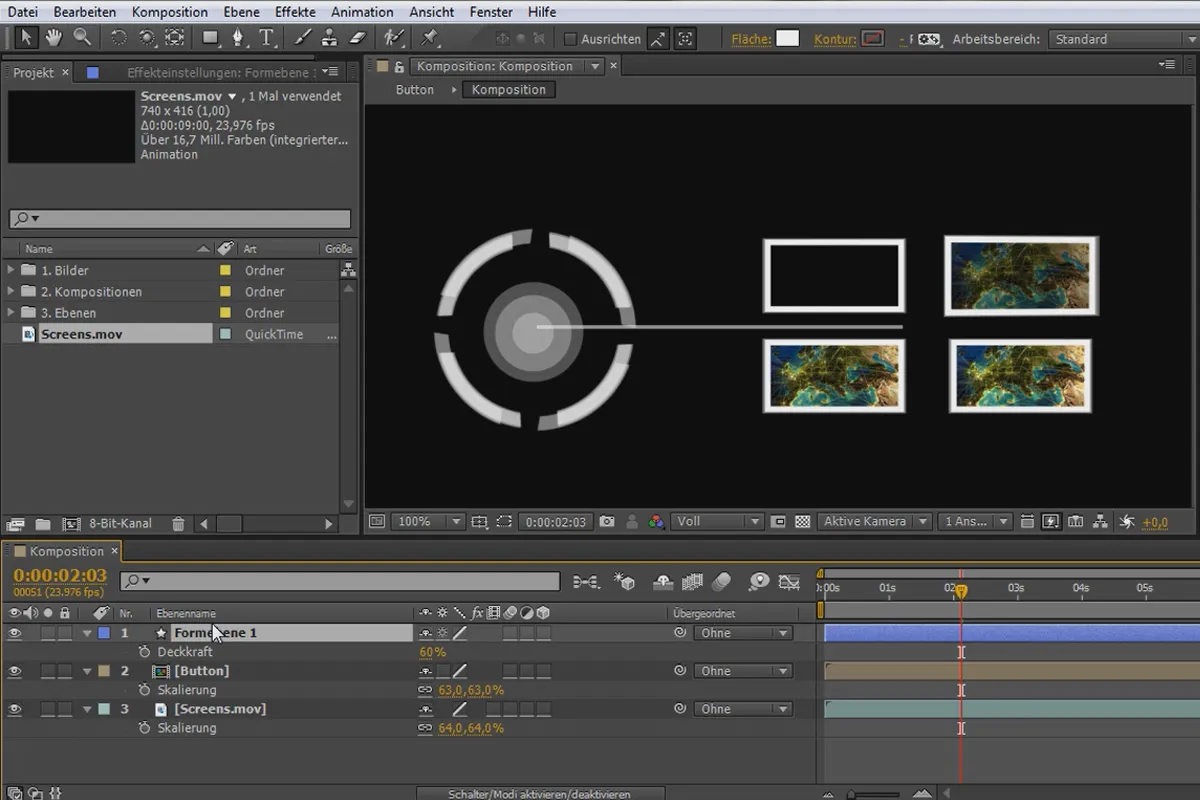Open the Komposition menu
The width and height of the screenshot is (1200, 800).
[x=170, y=12]
